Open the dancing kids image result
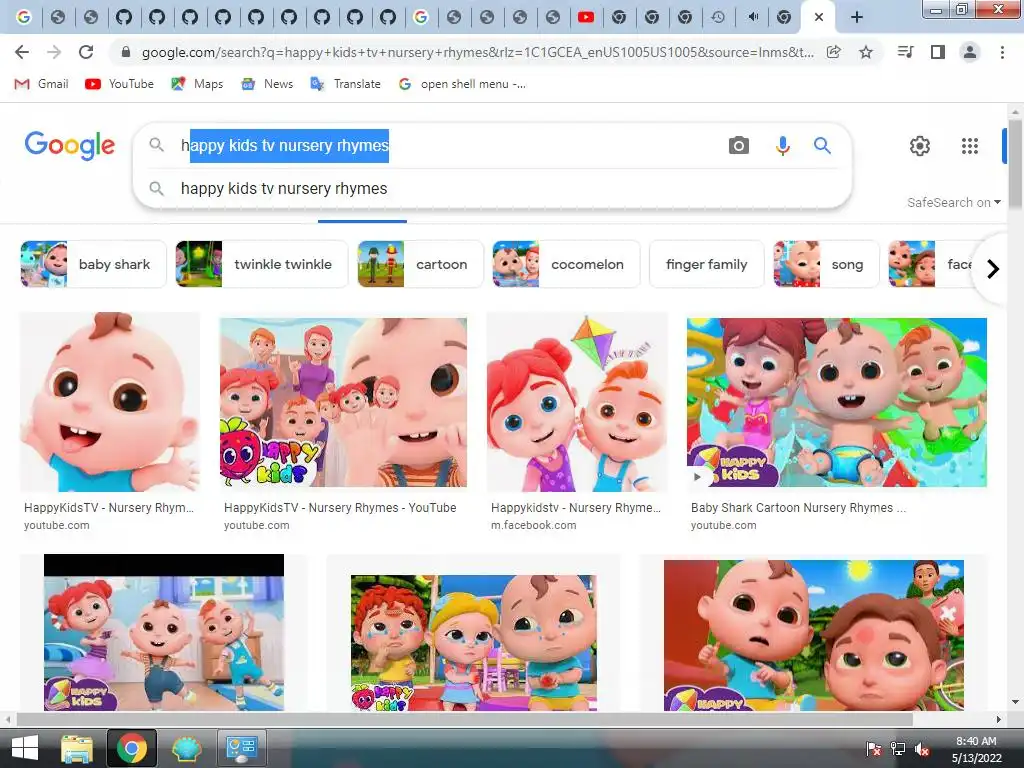The height and width of the screenshot is (768, 1024). [x=164, y=632]
